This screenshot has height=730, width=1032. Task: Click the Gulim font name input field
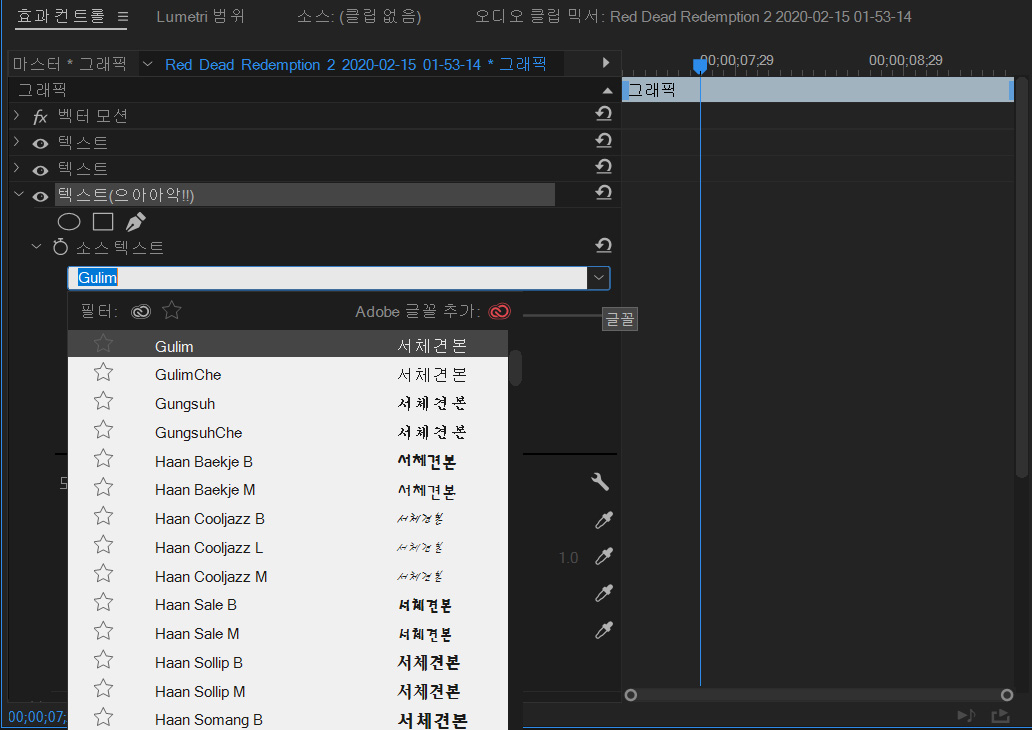tap(328, 278)
